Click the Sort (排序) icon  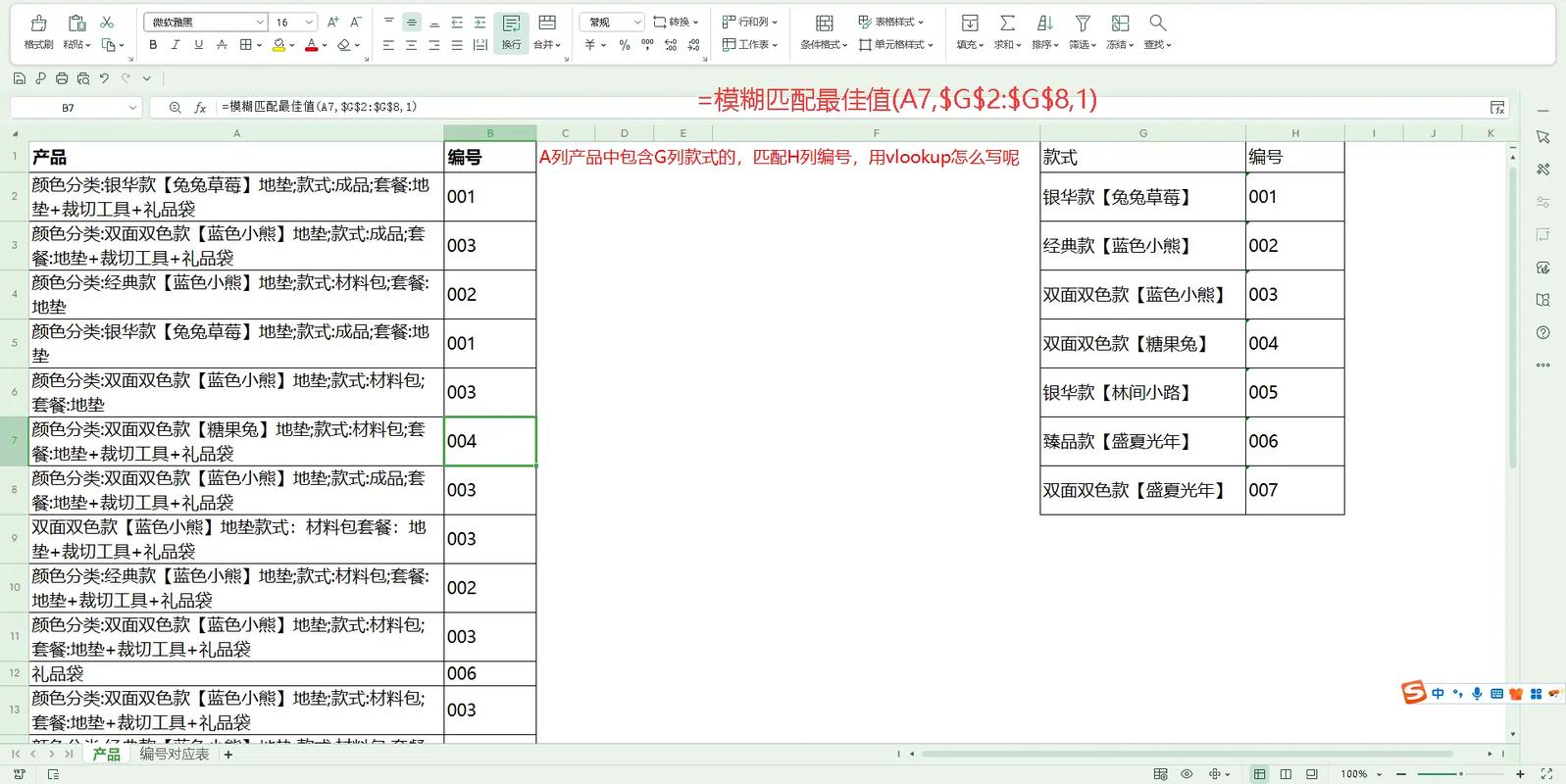point(1045,23)
